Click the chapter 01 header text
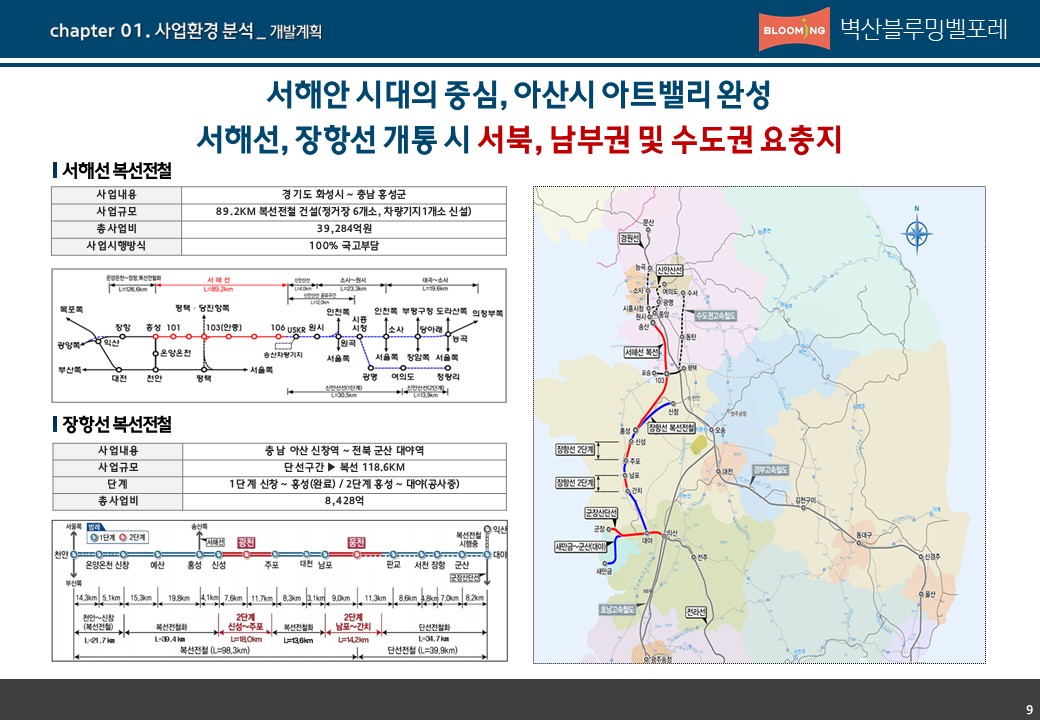Image resolution: width=1040 pixels, height=720 pixels. (186, 30)
